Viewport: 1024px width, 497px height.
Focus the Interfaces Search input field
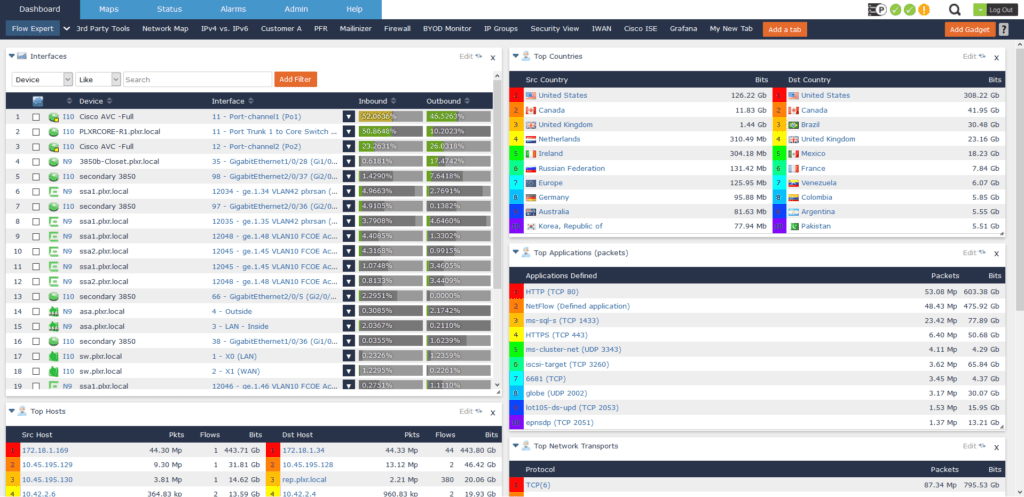click(x=197, y=79)
